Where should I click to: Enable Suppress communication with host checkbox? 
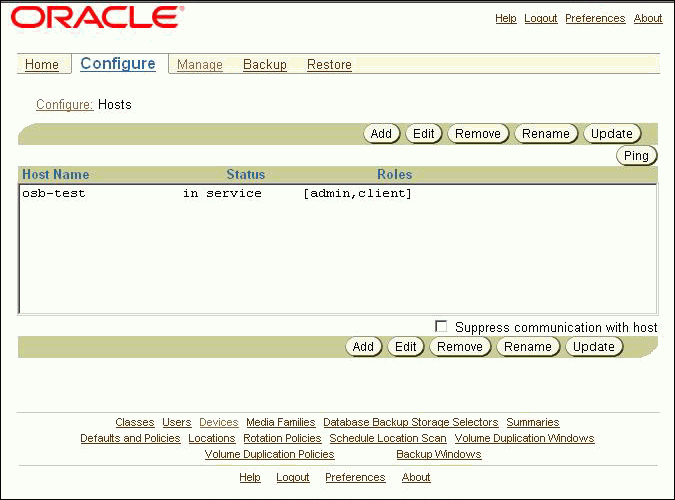(441, 326)
